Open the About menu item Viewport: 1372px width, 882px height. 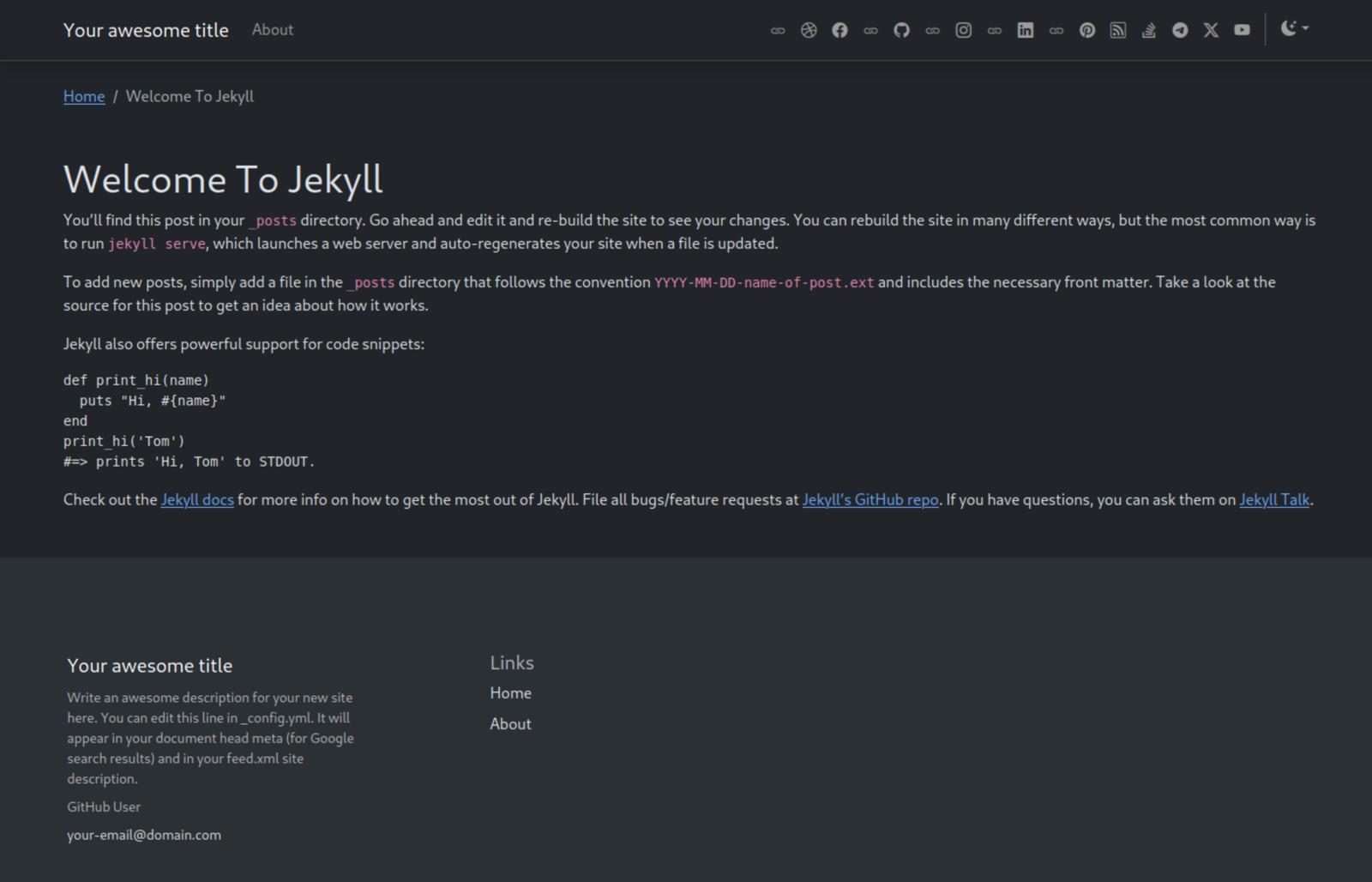coord(272,29)
